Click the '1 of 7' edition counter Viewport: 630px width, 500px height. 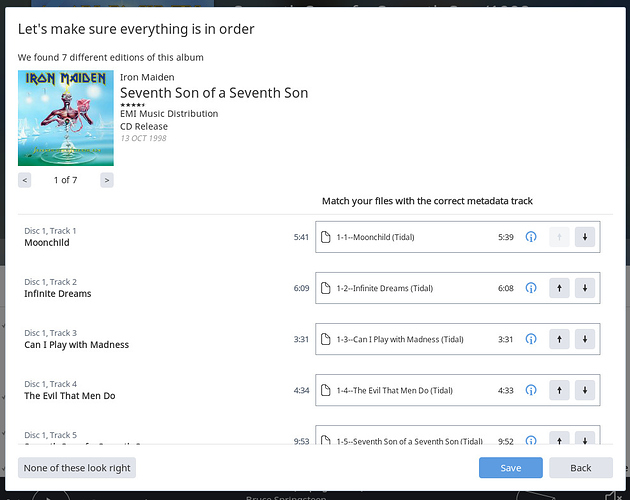[x=65, y=180]
